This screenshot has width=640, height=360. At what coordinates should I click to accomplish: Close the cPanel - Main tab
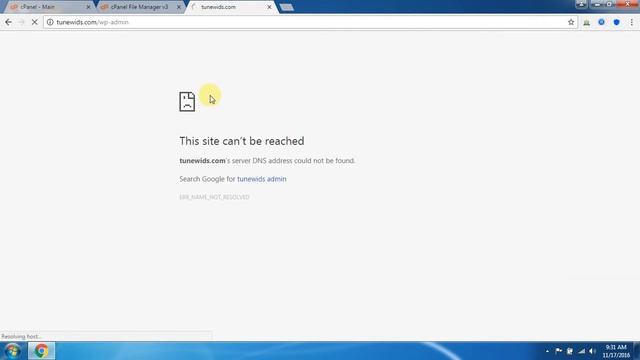[88, 7]
